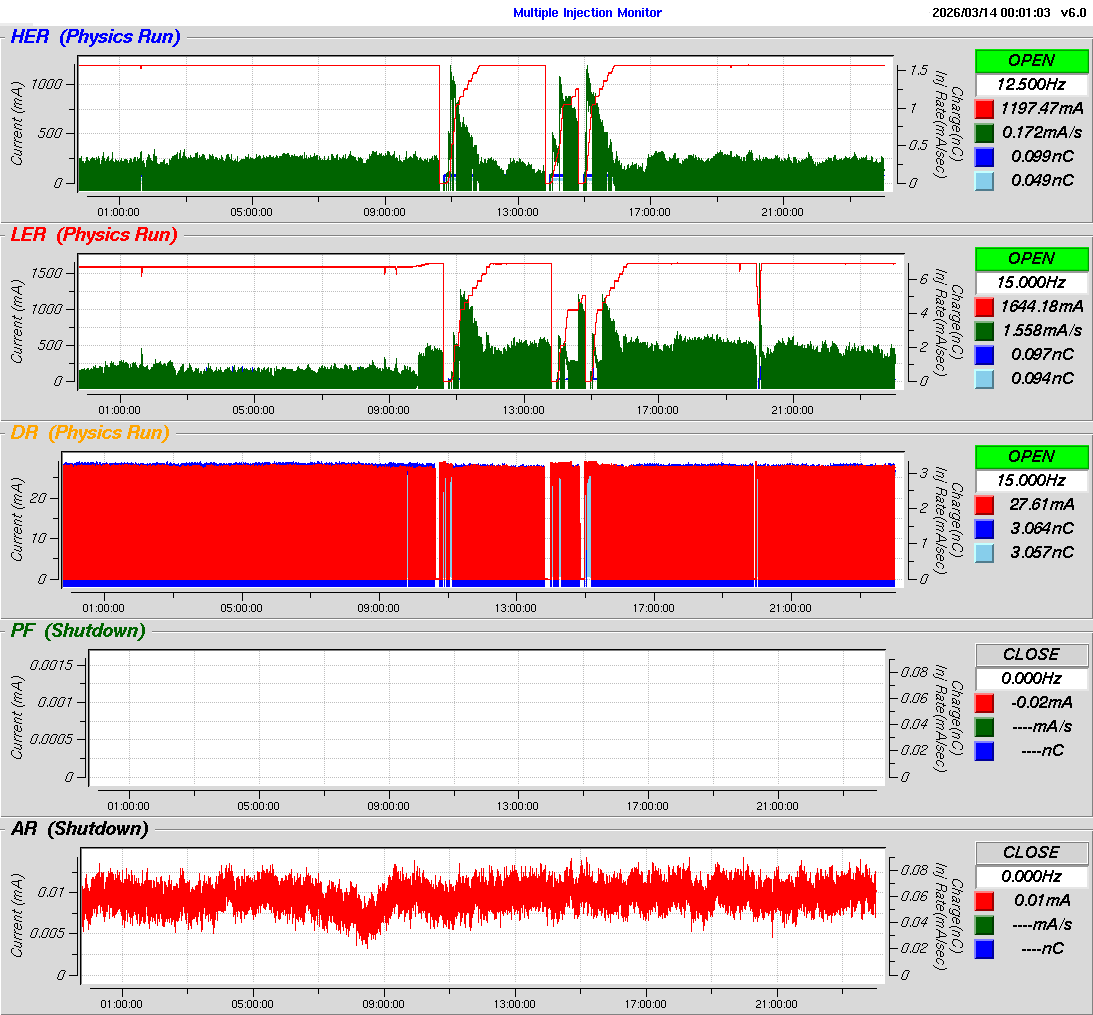Click the HER light blue charge swatch
This screenshot has height=1015, width=1093.
click(984, 180)
